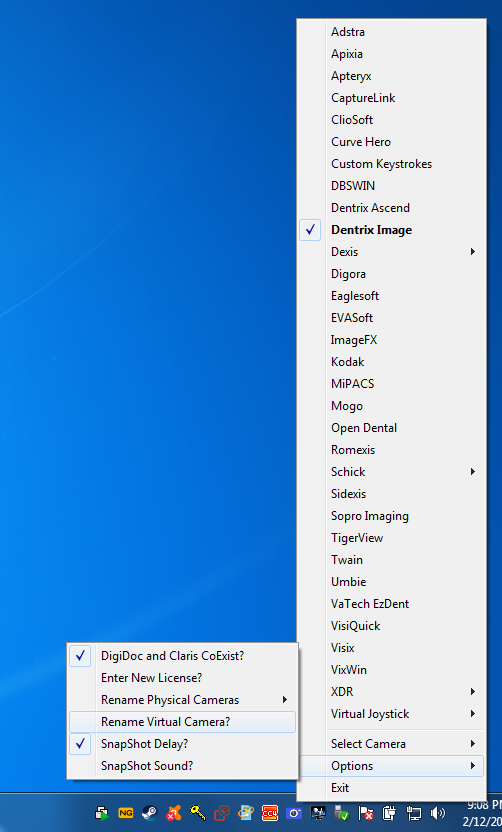The width and height of the screenshot is (502, 832).
Task: Choose Dentrix Ascend entry
Action: 392,208
